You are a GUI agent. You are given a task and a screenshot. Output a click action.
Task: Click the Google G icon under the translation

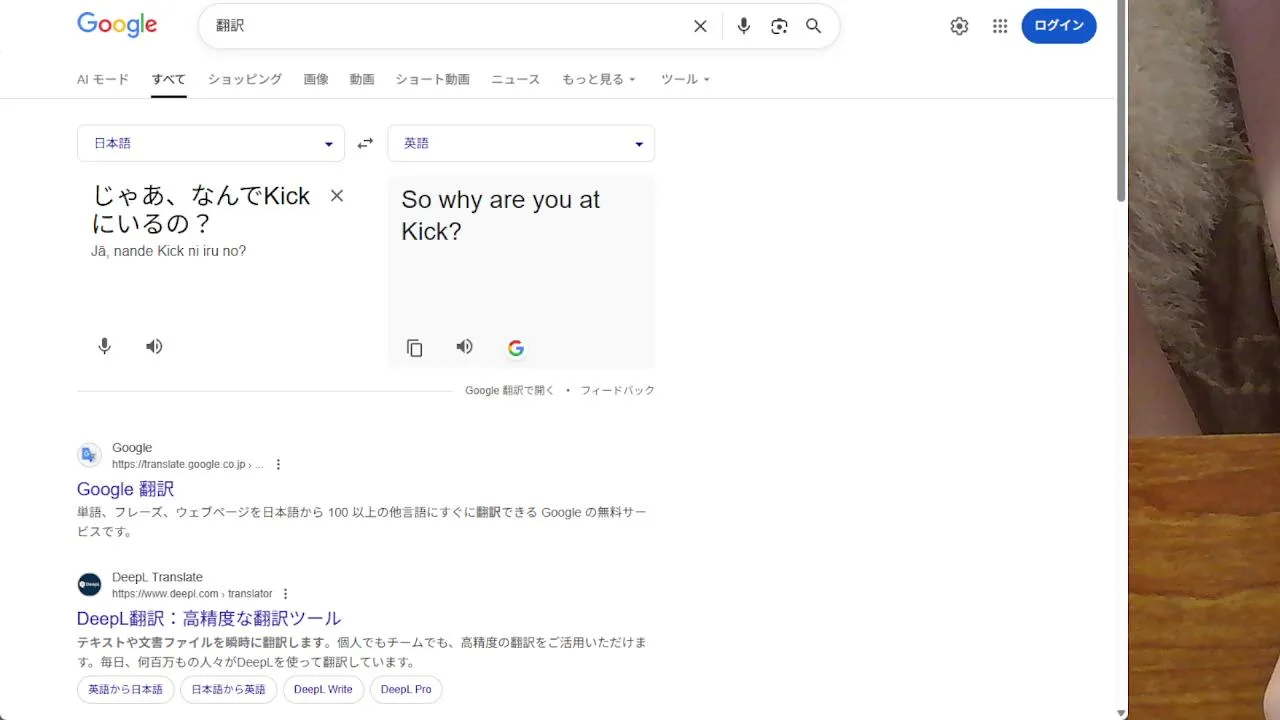[516, 348]
